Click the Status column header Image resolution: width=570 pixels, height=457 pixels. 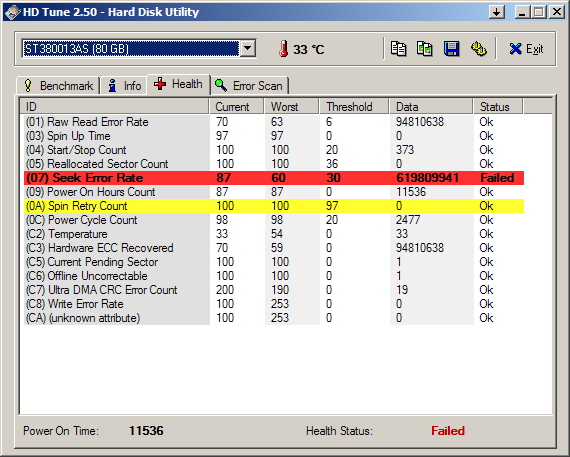point(498,107)
